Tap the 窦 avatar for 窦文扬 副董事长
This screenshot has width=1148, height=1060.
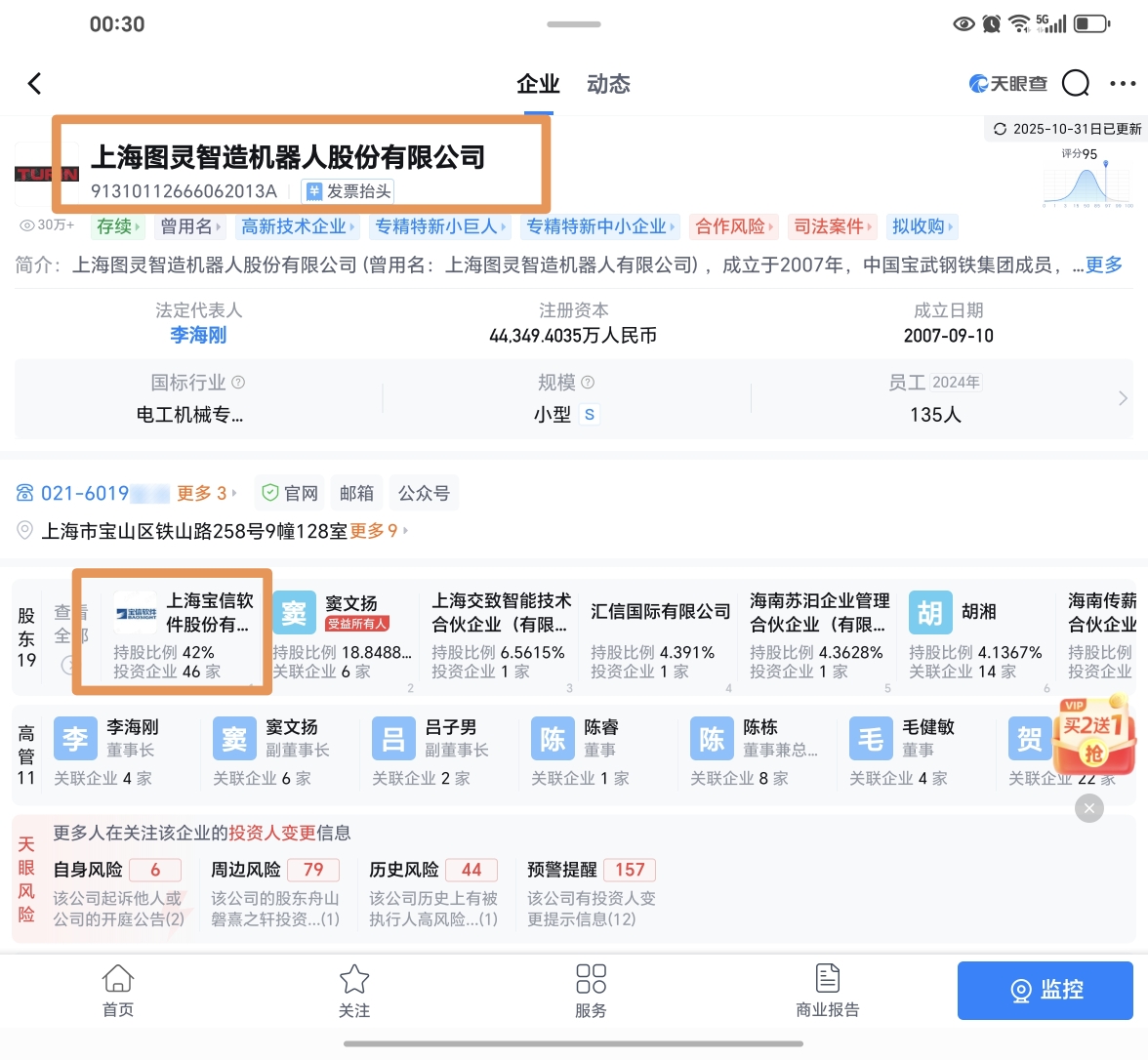[x=234, y=739]
